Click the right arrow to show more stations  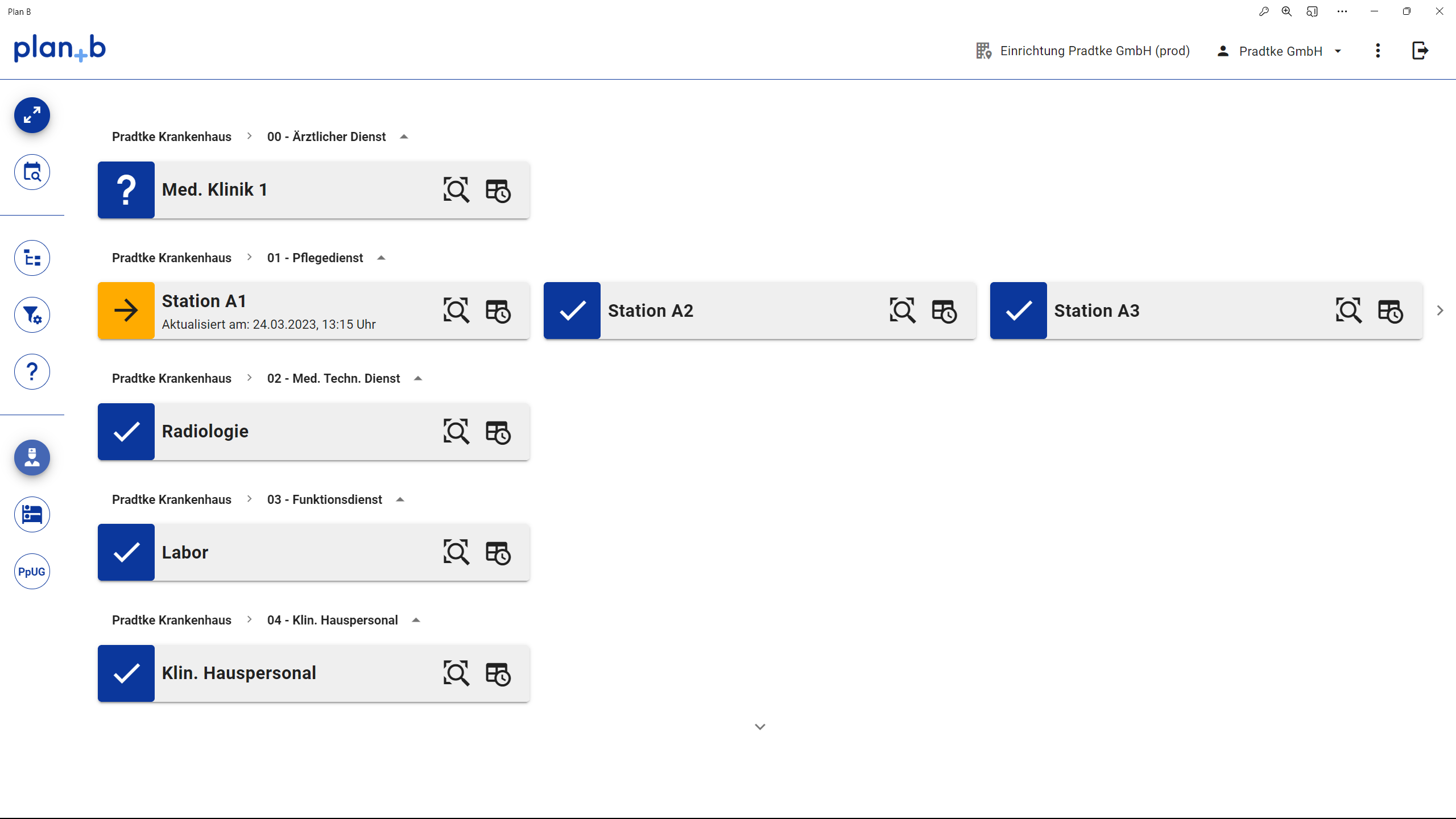tap(1440, 311)
